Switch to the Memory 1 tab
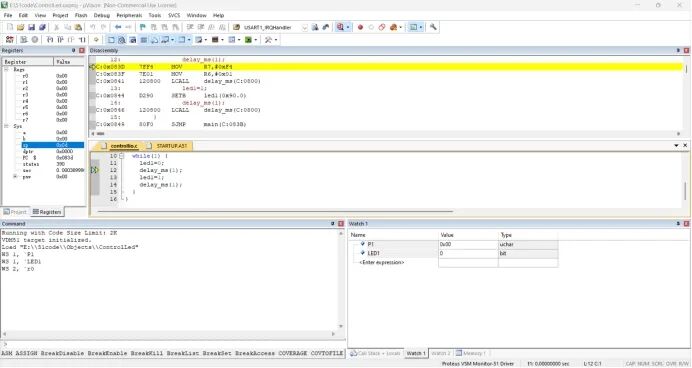The width and height of the screenshot is (692, 368). tap(470, 353)
